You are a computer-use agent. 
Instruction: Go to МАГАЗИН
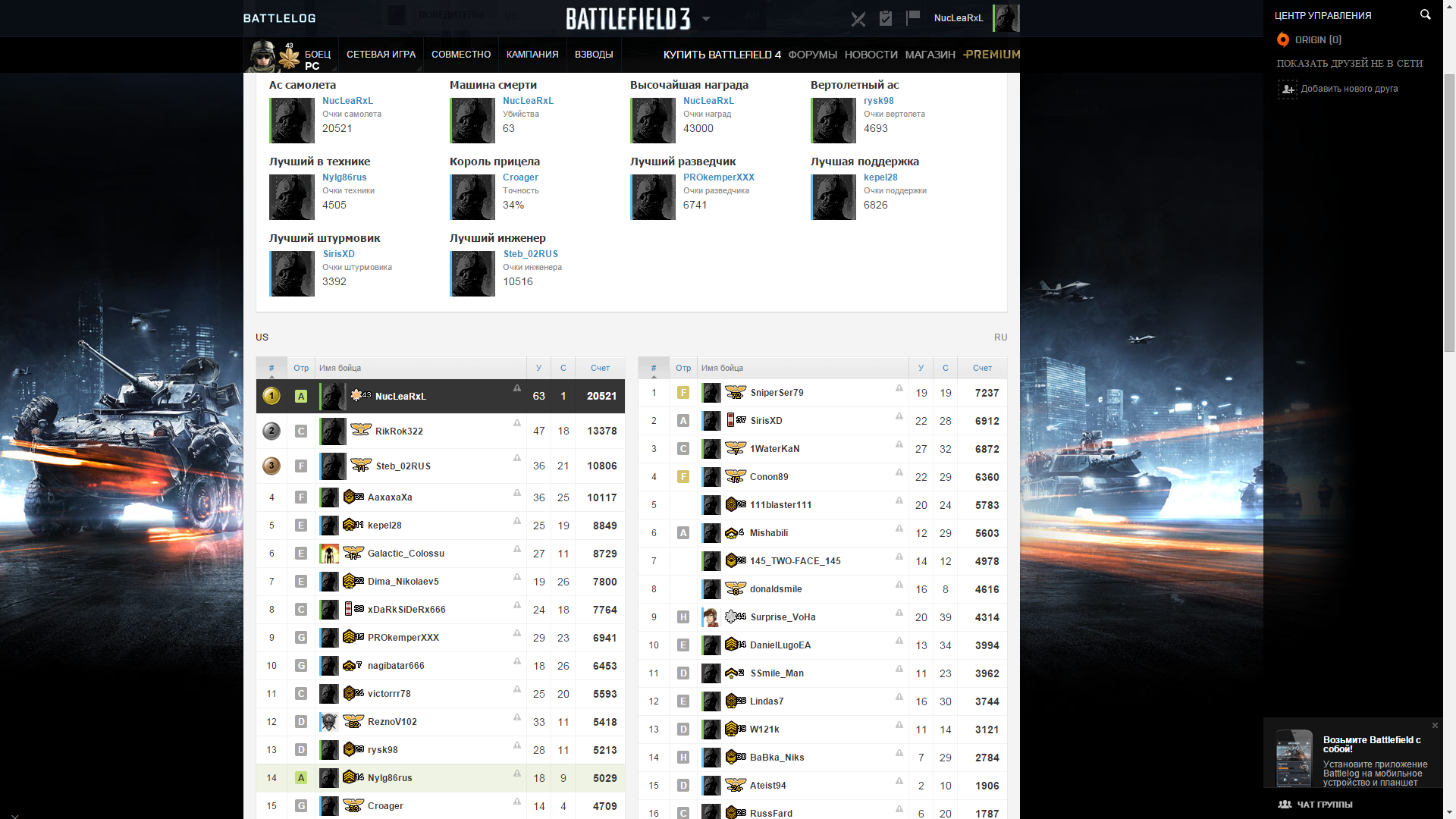(930, 55)
